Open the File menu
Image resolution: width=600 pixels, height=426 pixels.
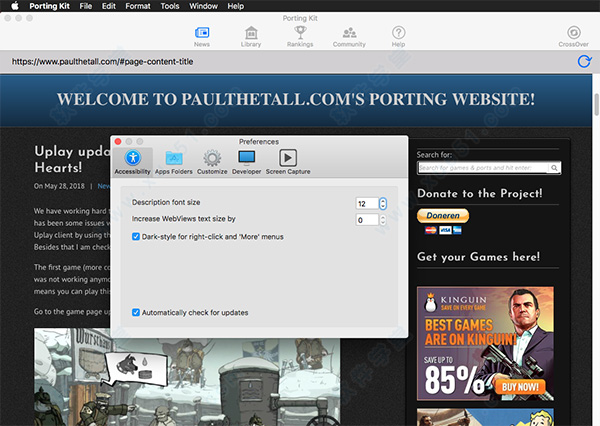[x=86, y=6]
